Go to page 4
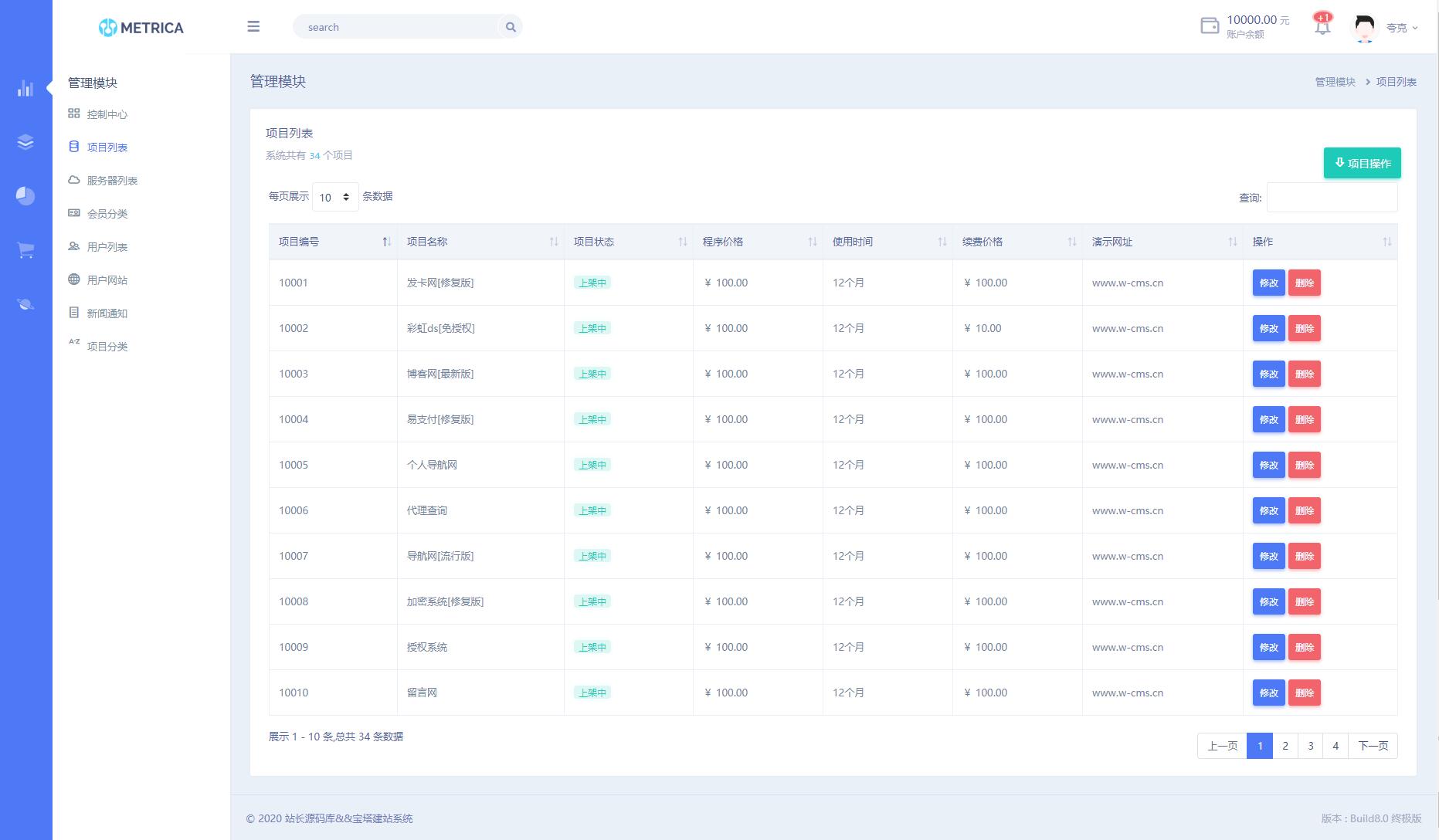Viewport: 1439px width, 840px height. coord(1335,746)
